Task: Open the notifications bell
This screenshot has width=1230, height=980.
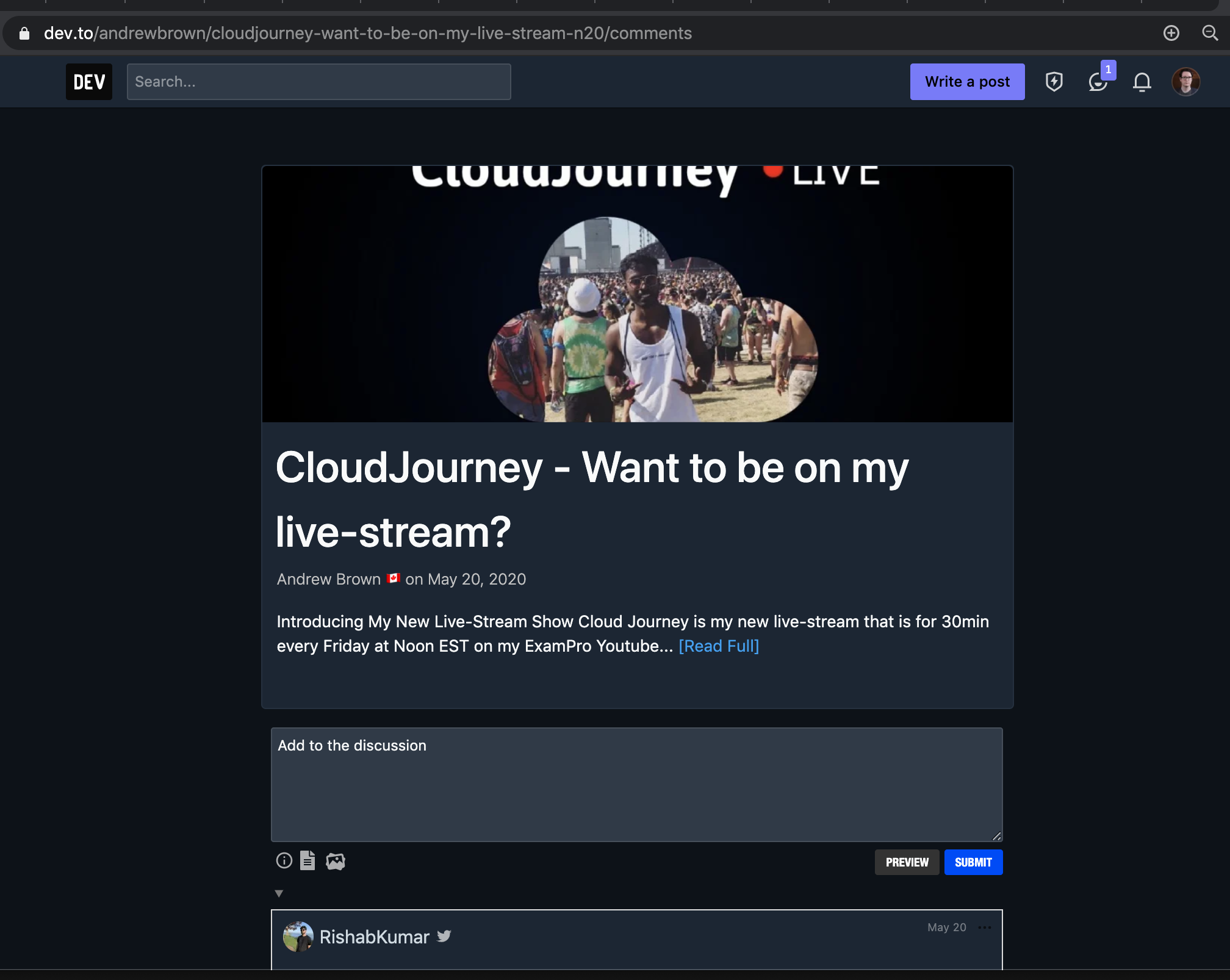Action: [x=1142, y=82]
